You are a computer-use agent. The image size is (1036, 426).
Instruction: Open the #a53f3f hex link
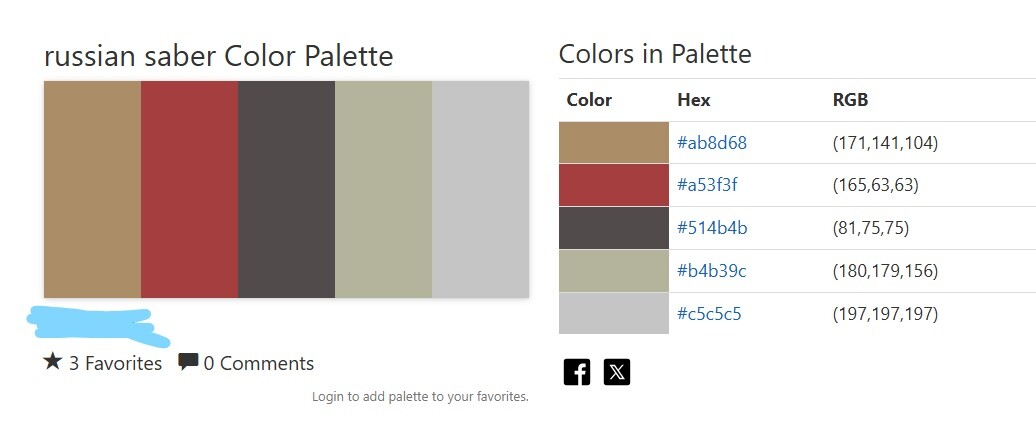click(x=707, y=186)
